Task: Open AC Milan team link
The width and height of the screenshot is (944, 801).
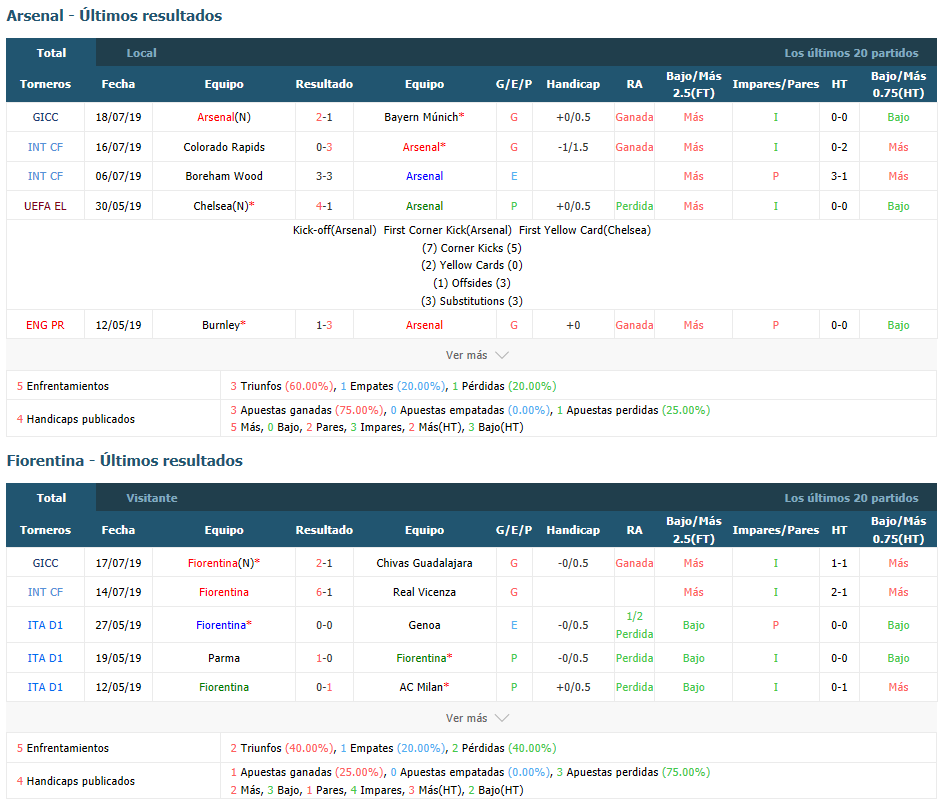Action: point(424,687)
